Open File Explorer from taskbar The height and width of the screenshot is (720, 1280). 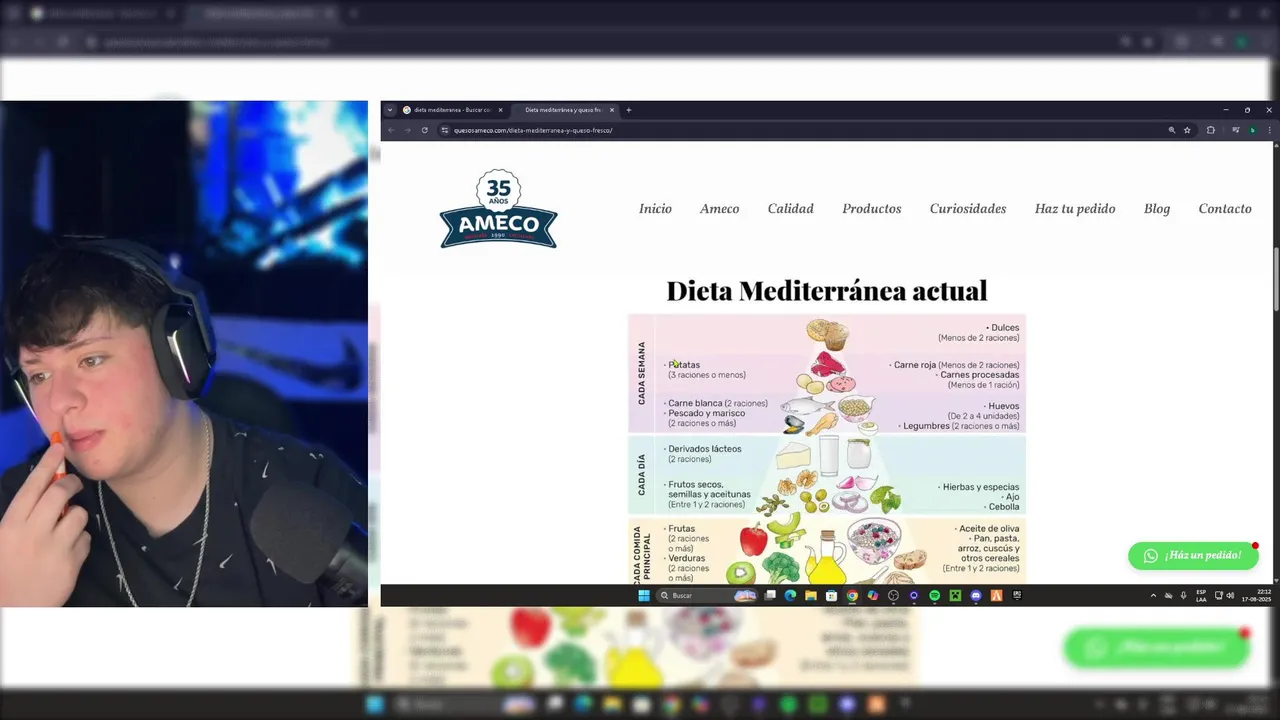811,595
